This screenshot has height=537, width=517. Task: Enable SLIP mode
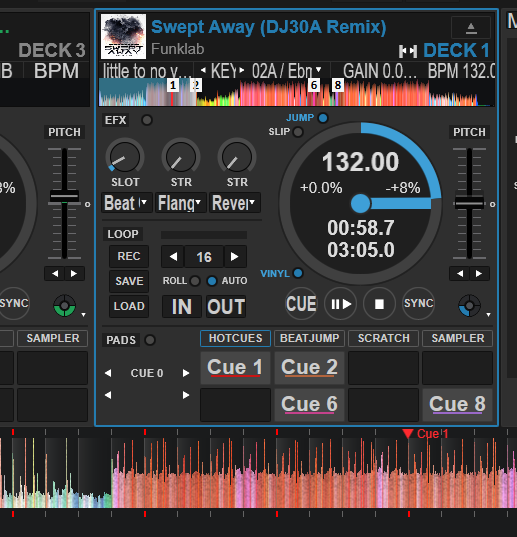298,132
